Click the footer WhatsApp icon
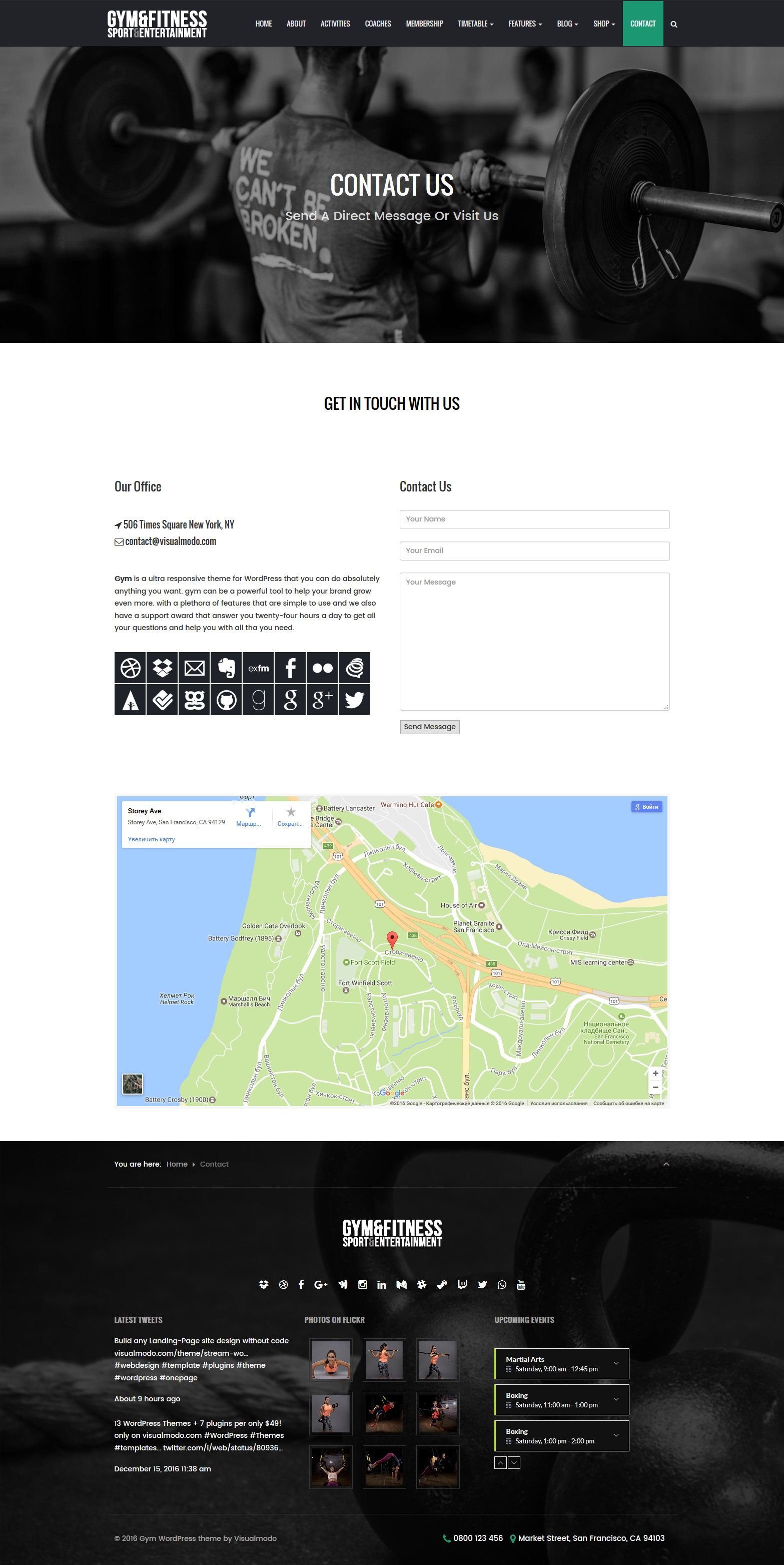Viewport: 784px width, 1565px height. click(502, 1284)
